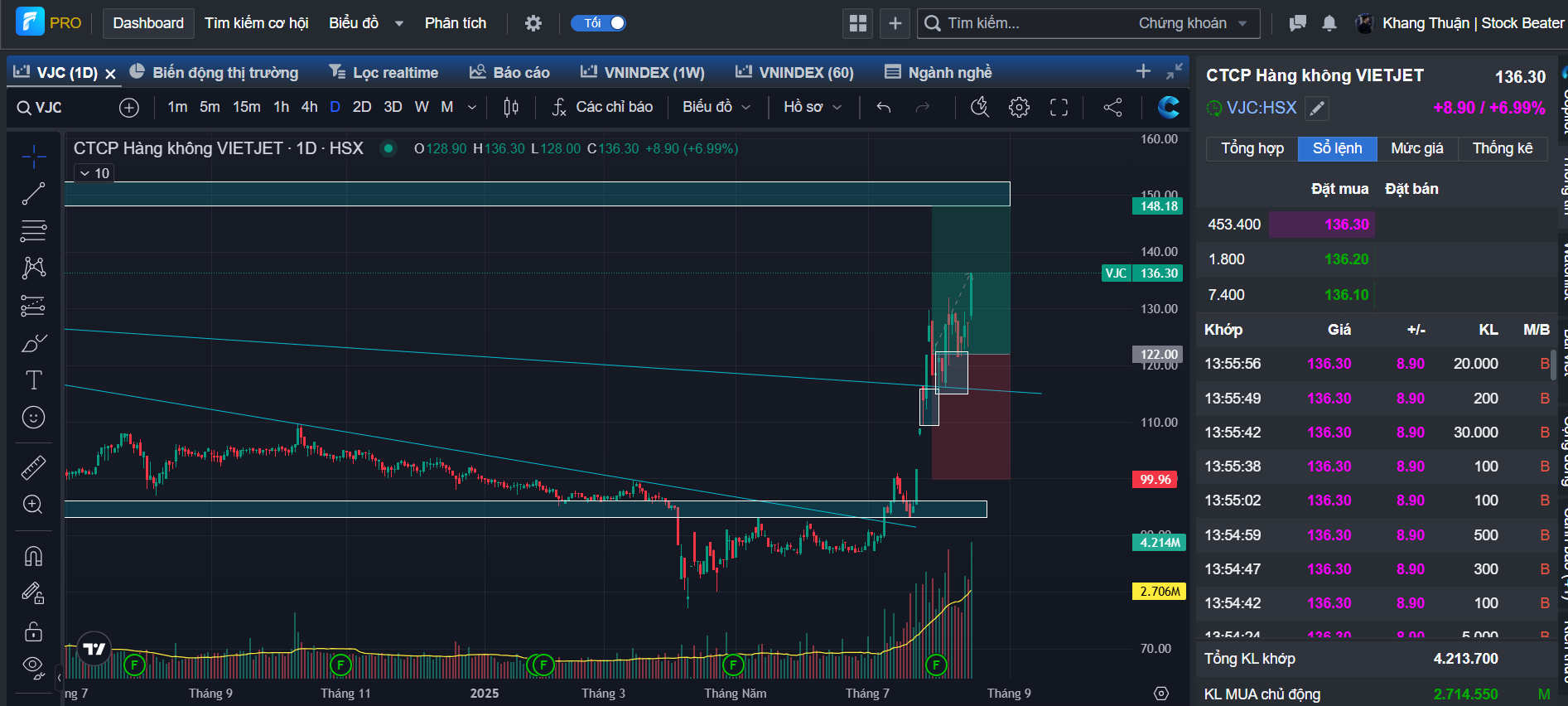Switch to the W weekly timeframe

pyautogui.click(x=422, y=107)
